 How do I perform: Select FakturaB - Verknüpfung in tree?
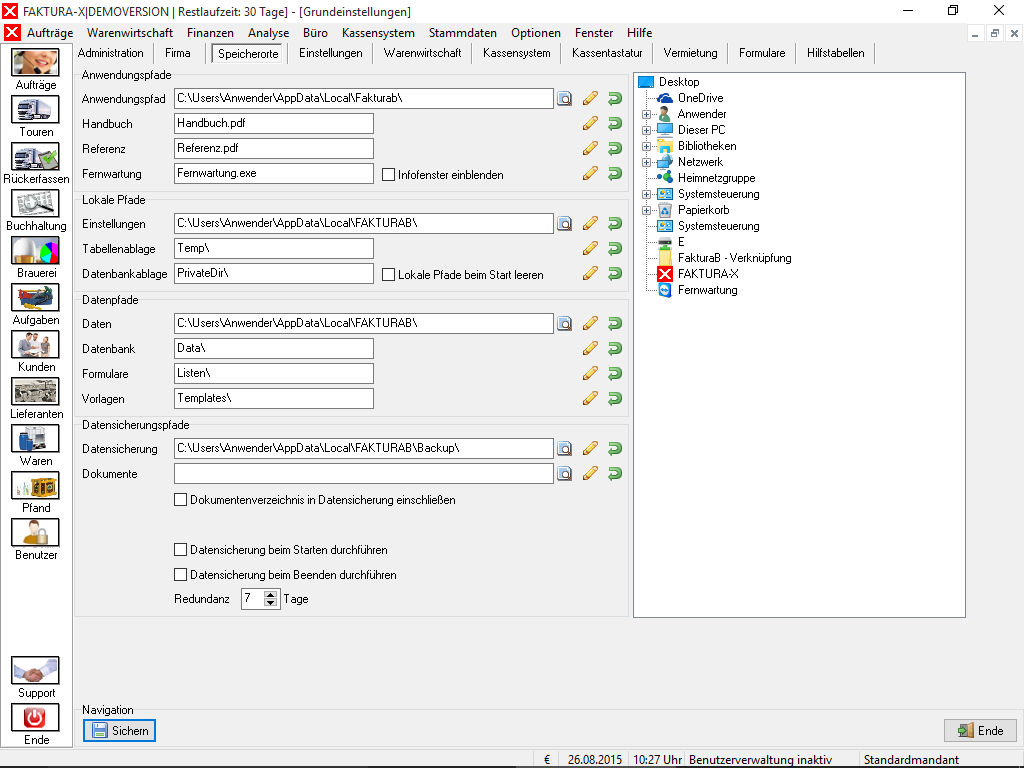point(734,258)
